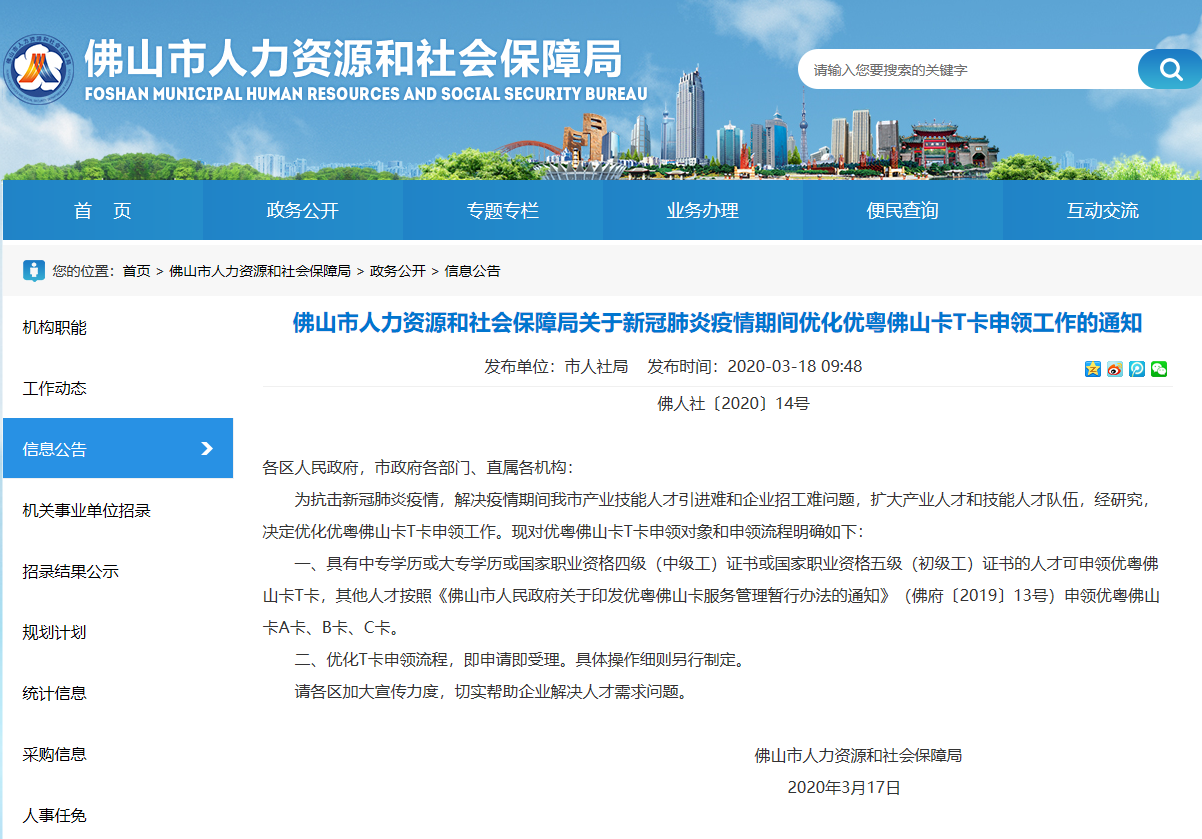
Task: Open 便民查询 navigation tab
Action: [903, 211]
